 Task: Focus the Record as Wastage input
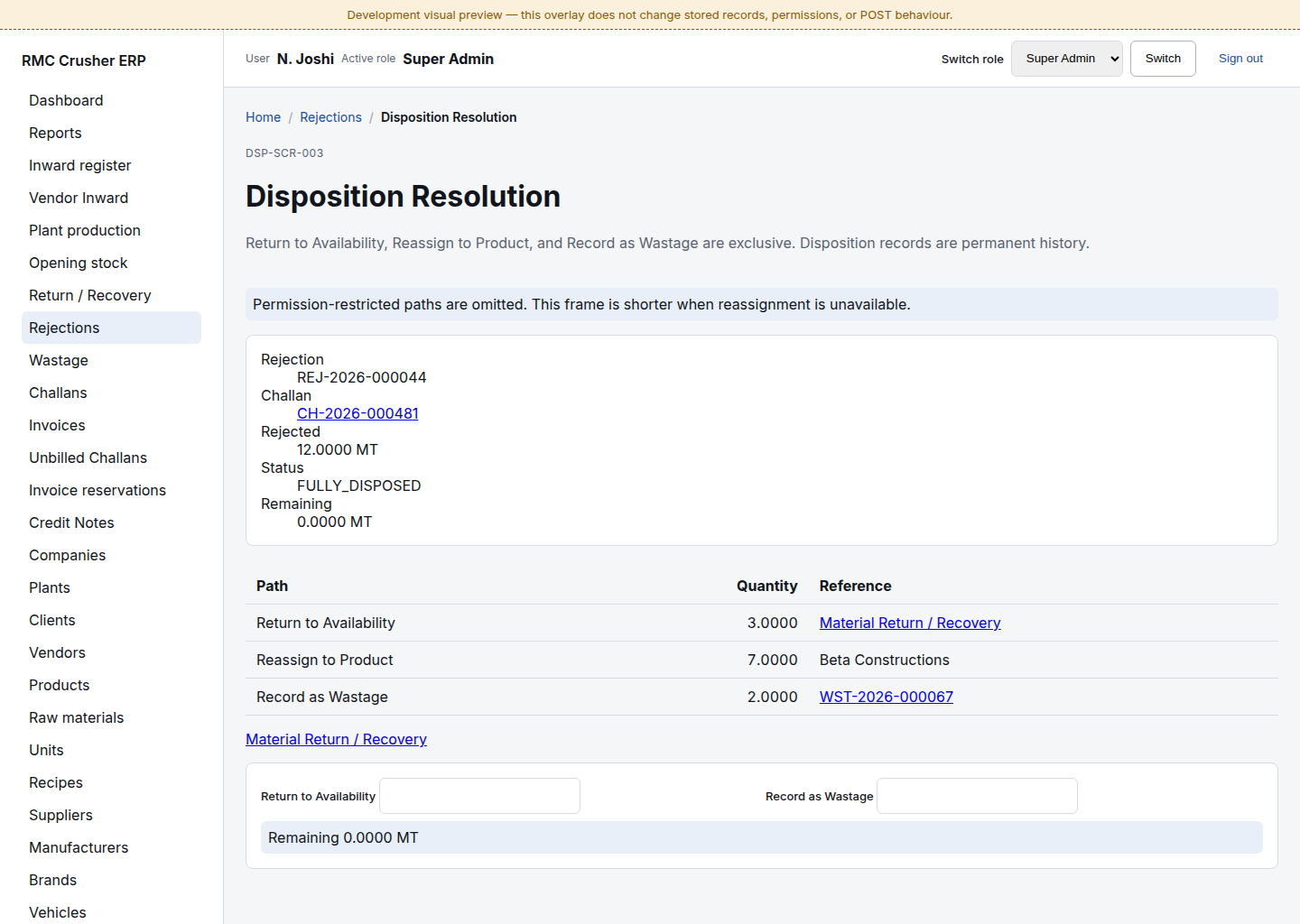pyautogui.click(x=977, y=796)
